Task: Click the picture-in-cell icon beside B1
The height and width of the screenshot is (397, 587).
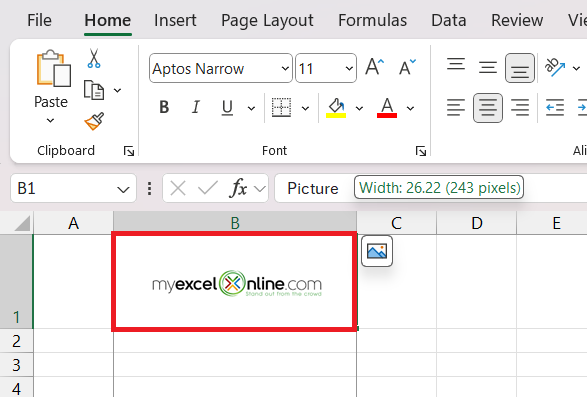Action: click(377, 251)
